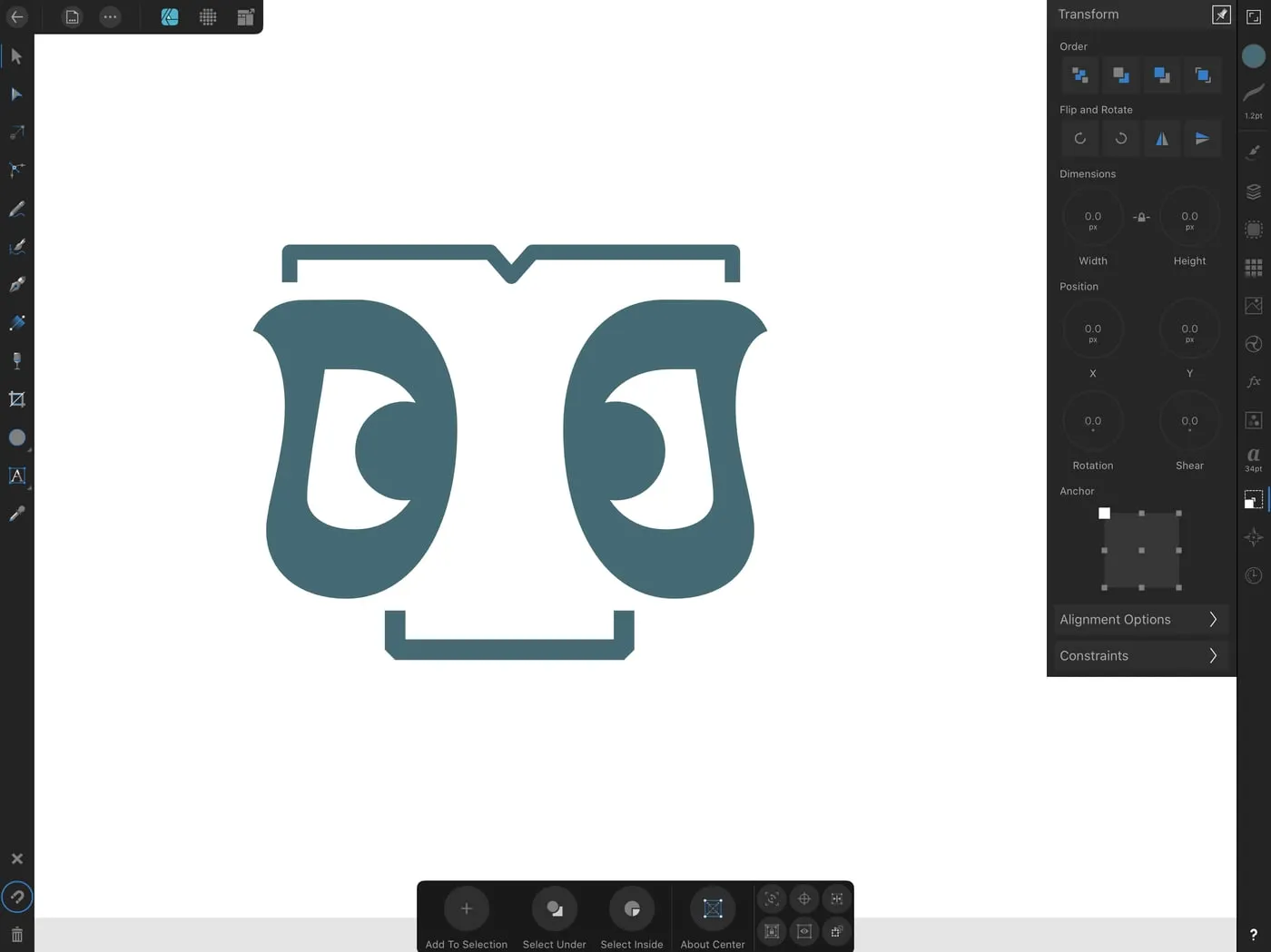Tap the Width dimension field

point(1093,218)
